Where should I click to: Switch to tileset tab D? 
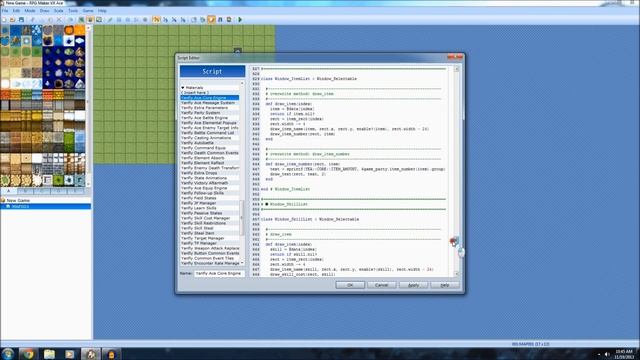58,191
